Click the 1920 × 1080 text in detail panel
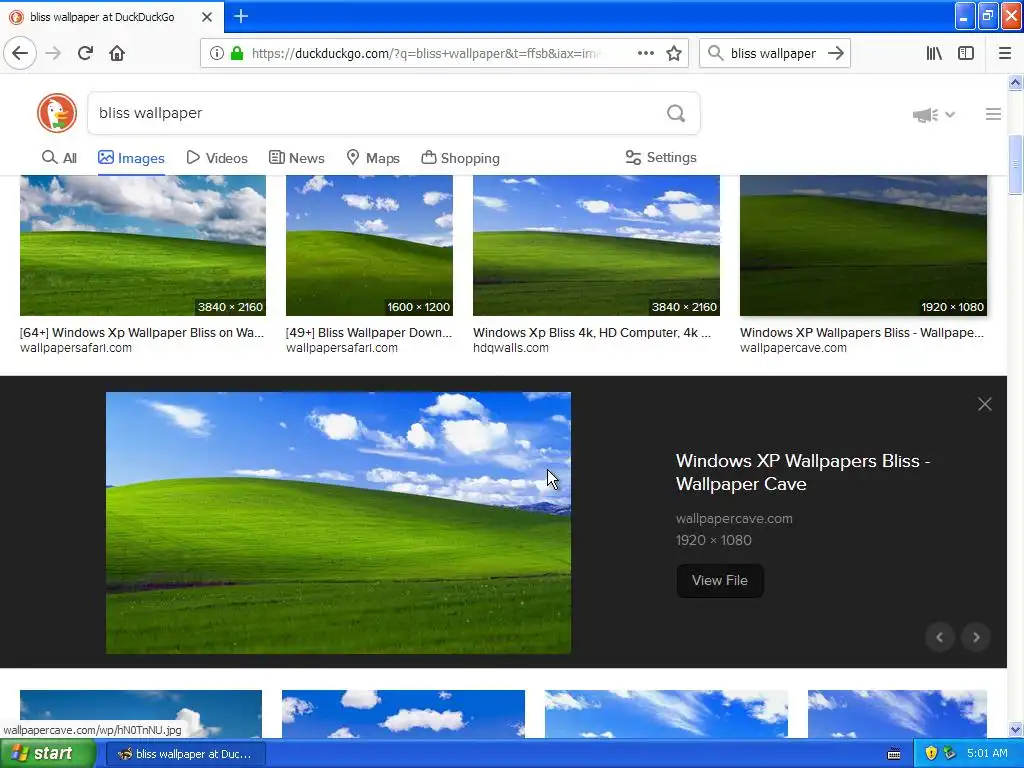The image size is (1024, 768). click(714, 540)
